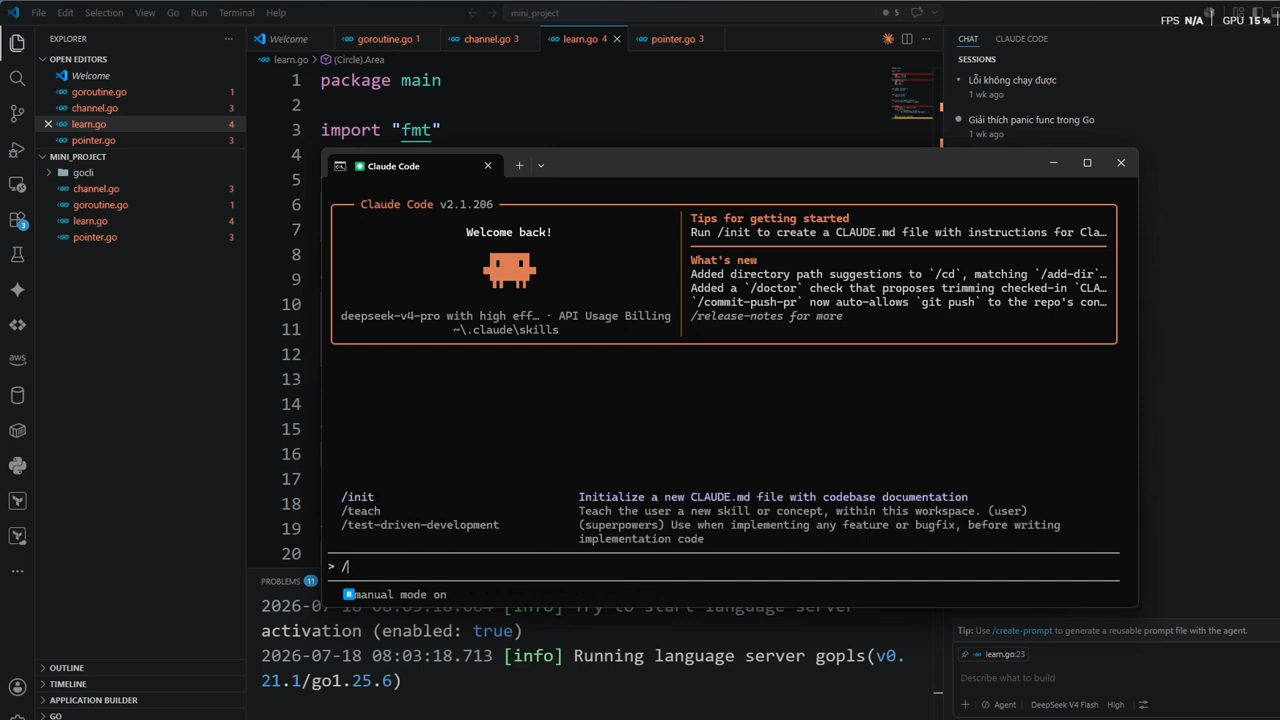This screenshot has height=720, width=1280.
Task: Switch to the goroutine.go editor tab
Action: (385, 39)
